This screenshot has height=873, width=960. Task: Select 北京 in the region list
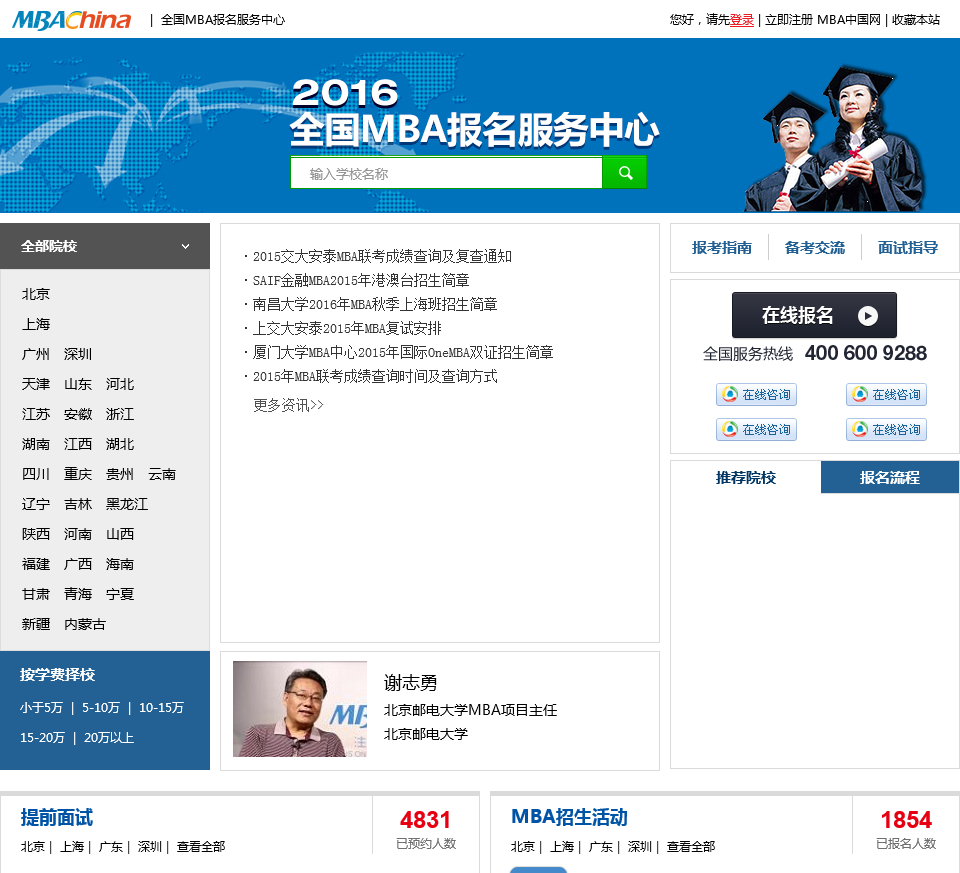(x=36, y=294)
